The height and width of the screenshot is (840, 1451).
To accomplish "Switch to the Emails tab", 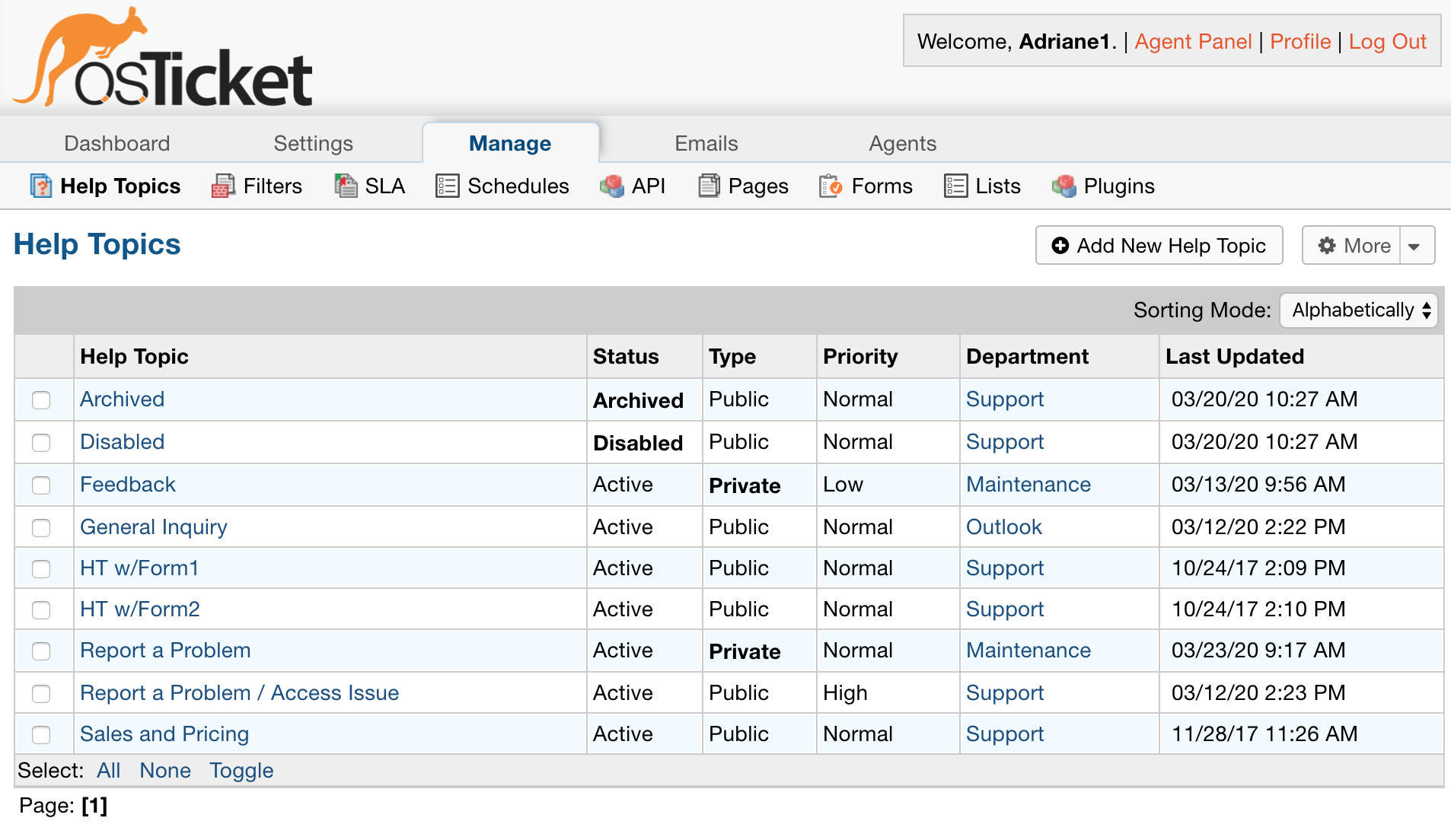I will pyautogui.click(x=705, y=143).
